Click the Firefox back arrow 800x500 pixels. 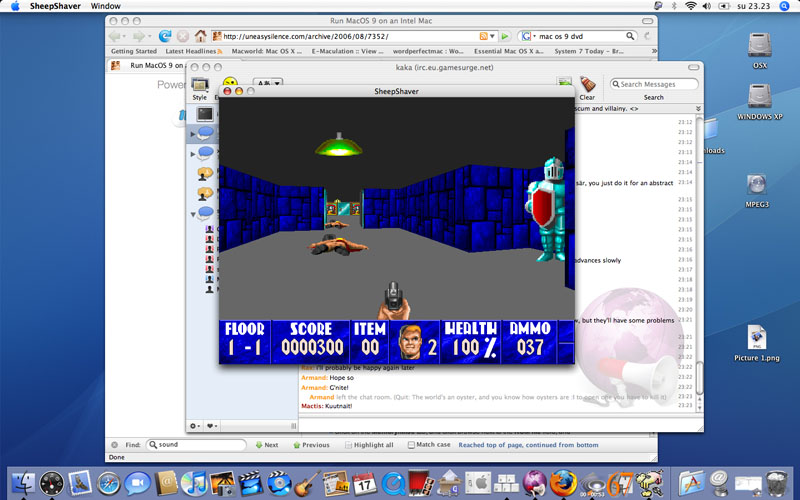point(114,36)
